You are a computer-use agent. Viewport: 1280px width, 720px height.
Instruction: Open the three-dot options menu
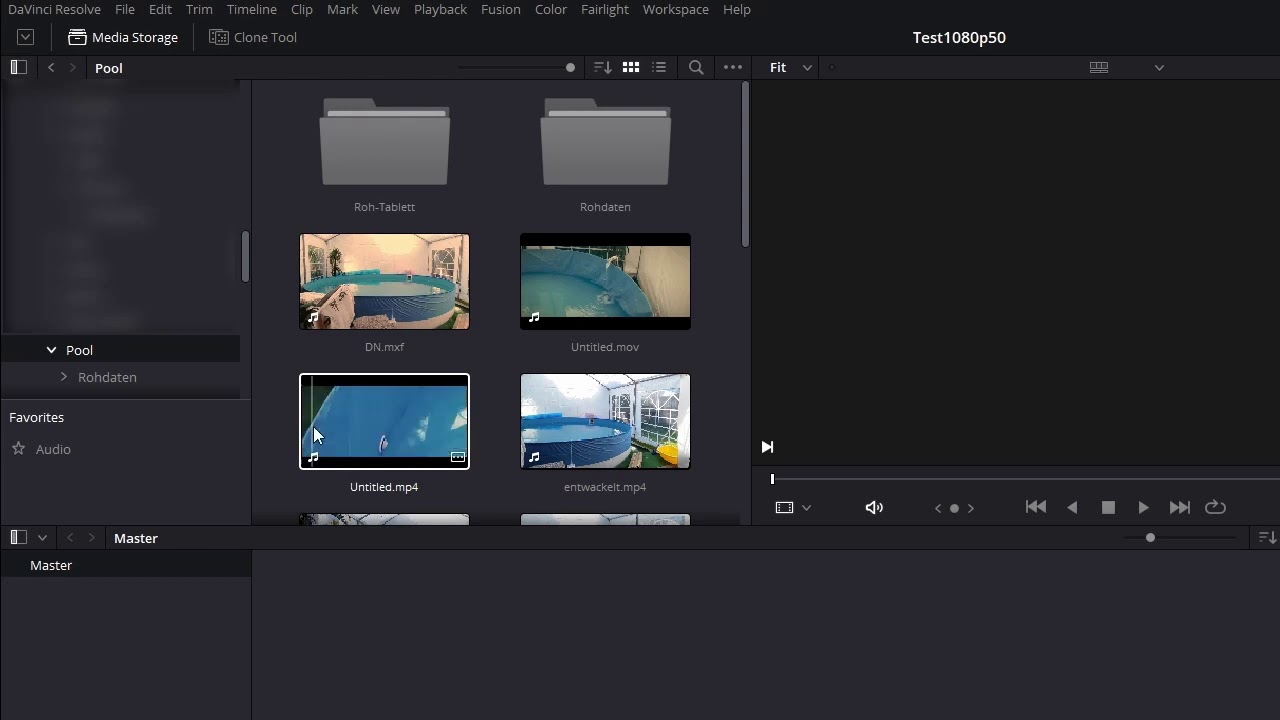733,68
